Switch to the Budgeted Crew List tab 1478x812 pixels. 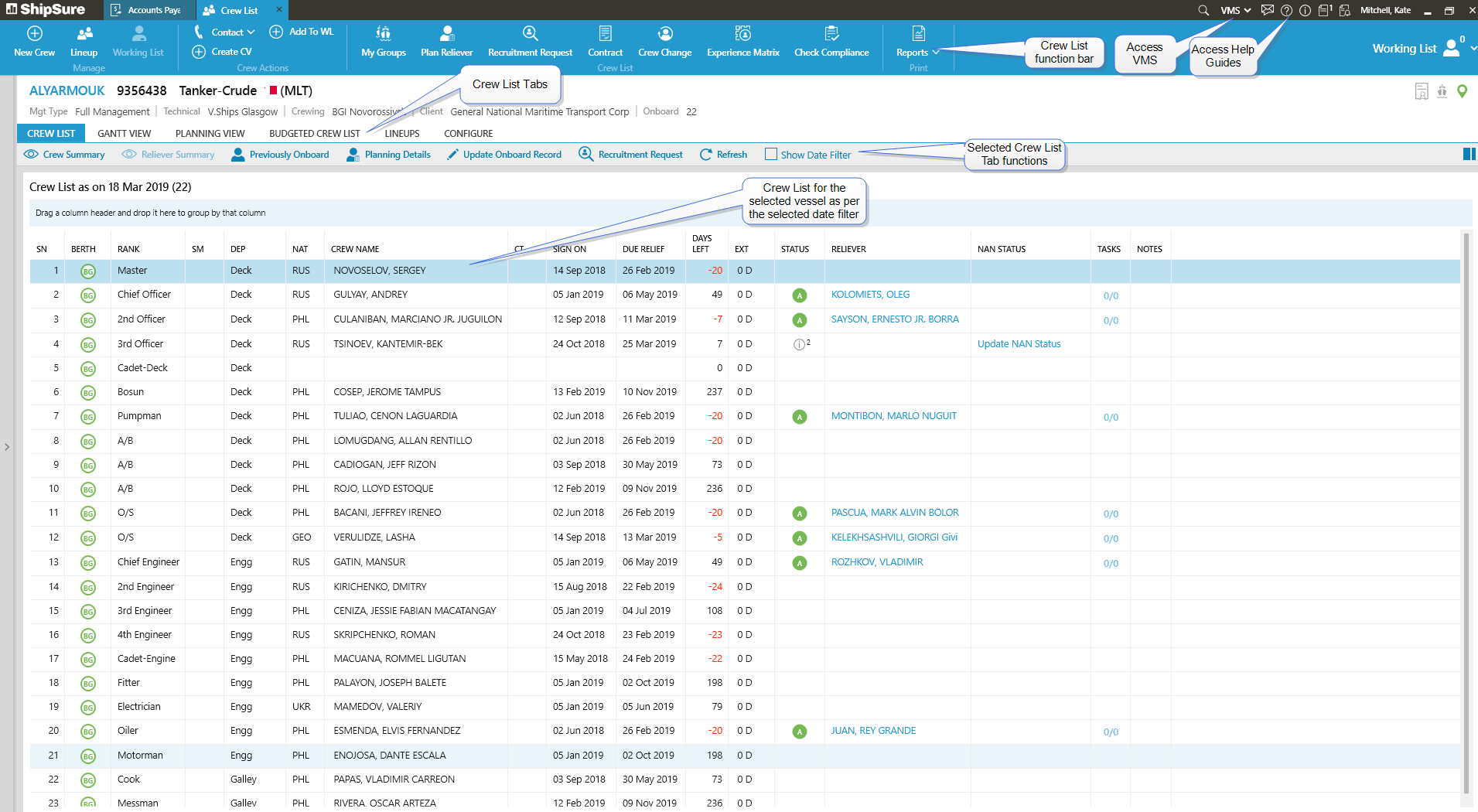[x=314, y=134]
